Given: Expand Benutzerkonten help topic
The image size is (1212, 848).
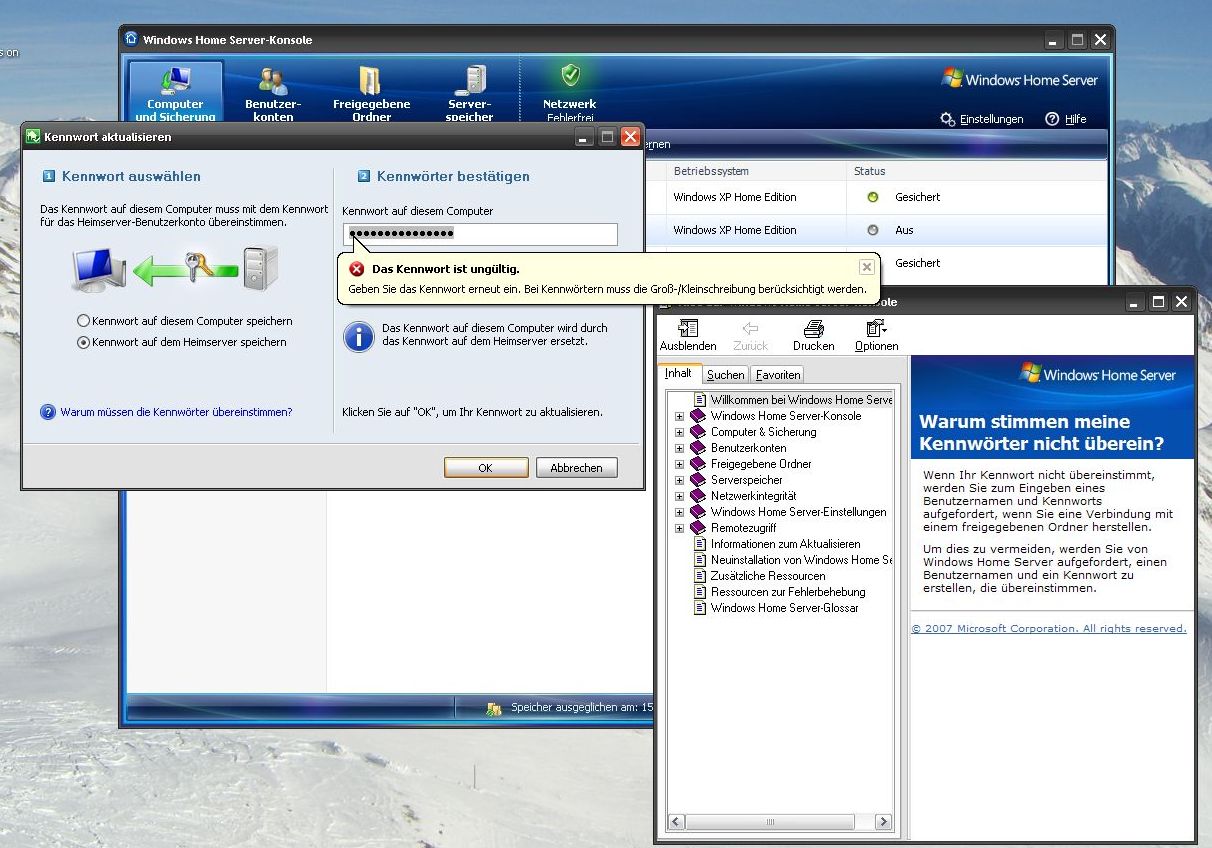Looking at the screenshot, I should click(679, 448).
